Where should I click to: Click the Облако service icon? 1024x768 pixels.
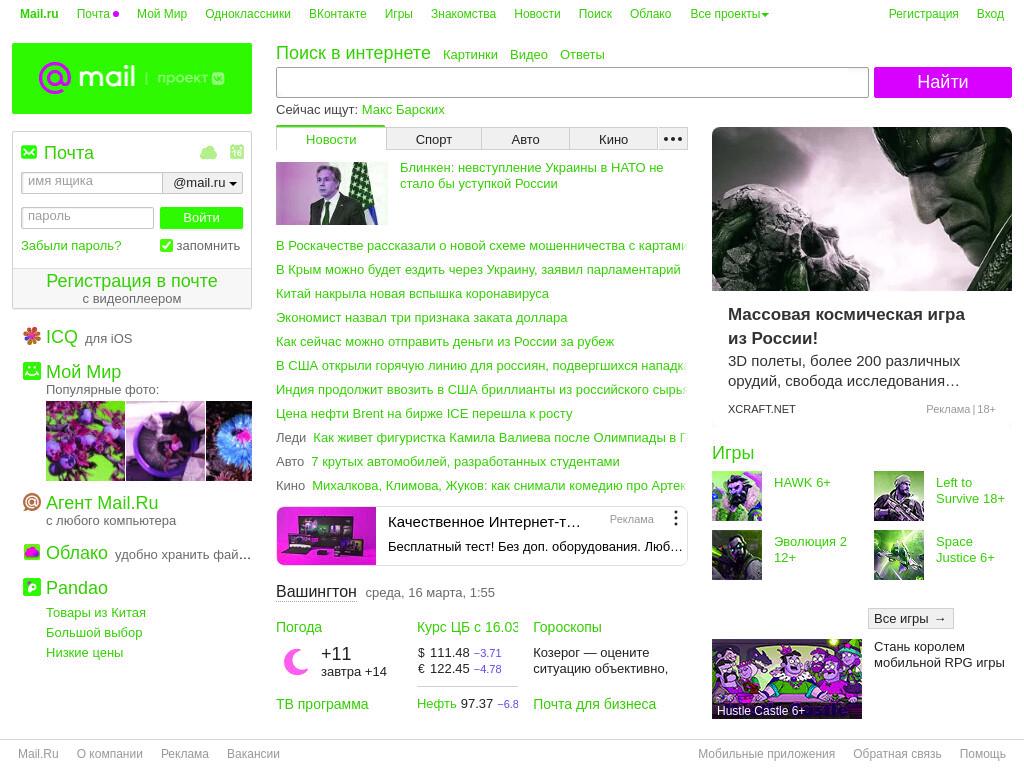pyautogui.click(x=31, y=552)
